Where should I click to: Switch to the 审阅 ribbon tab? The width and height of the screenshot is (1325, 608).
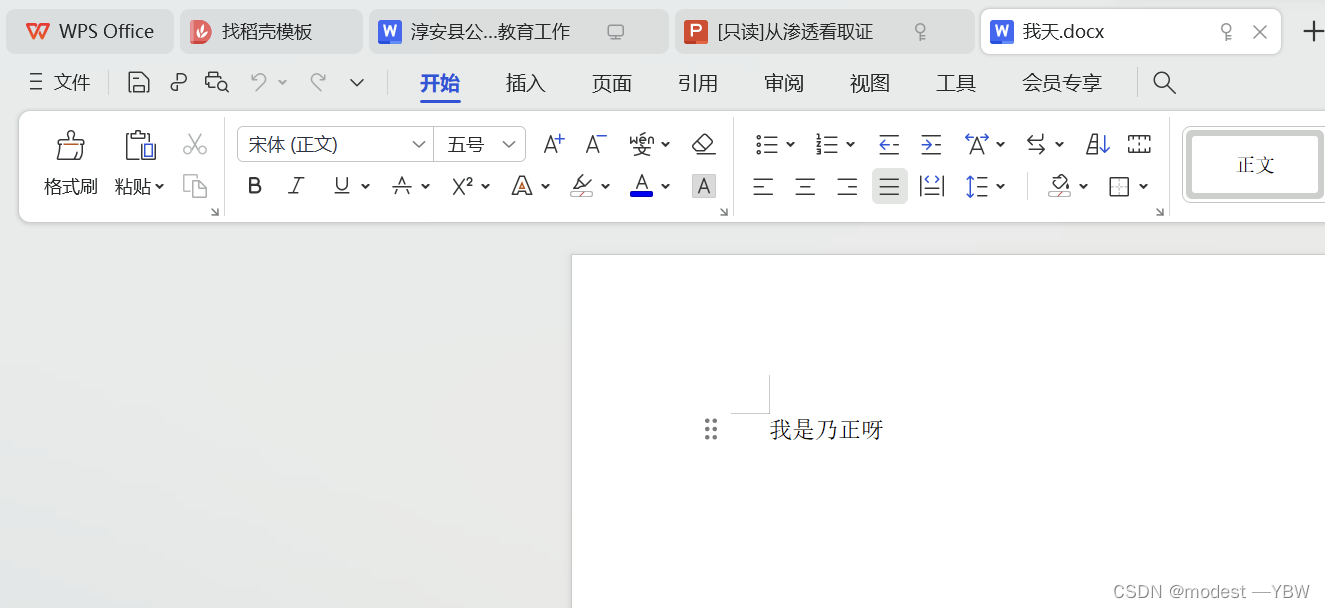pyautogui.click(x=784, y=83)
